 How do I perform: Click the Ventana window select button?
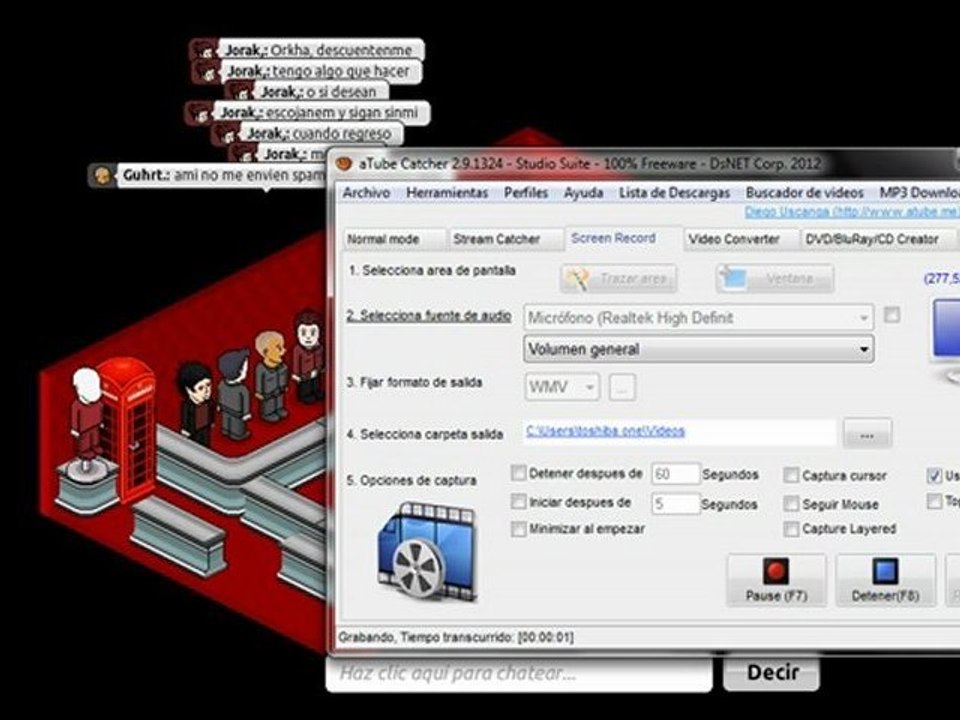[775, 279]
